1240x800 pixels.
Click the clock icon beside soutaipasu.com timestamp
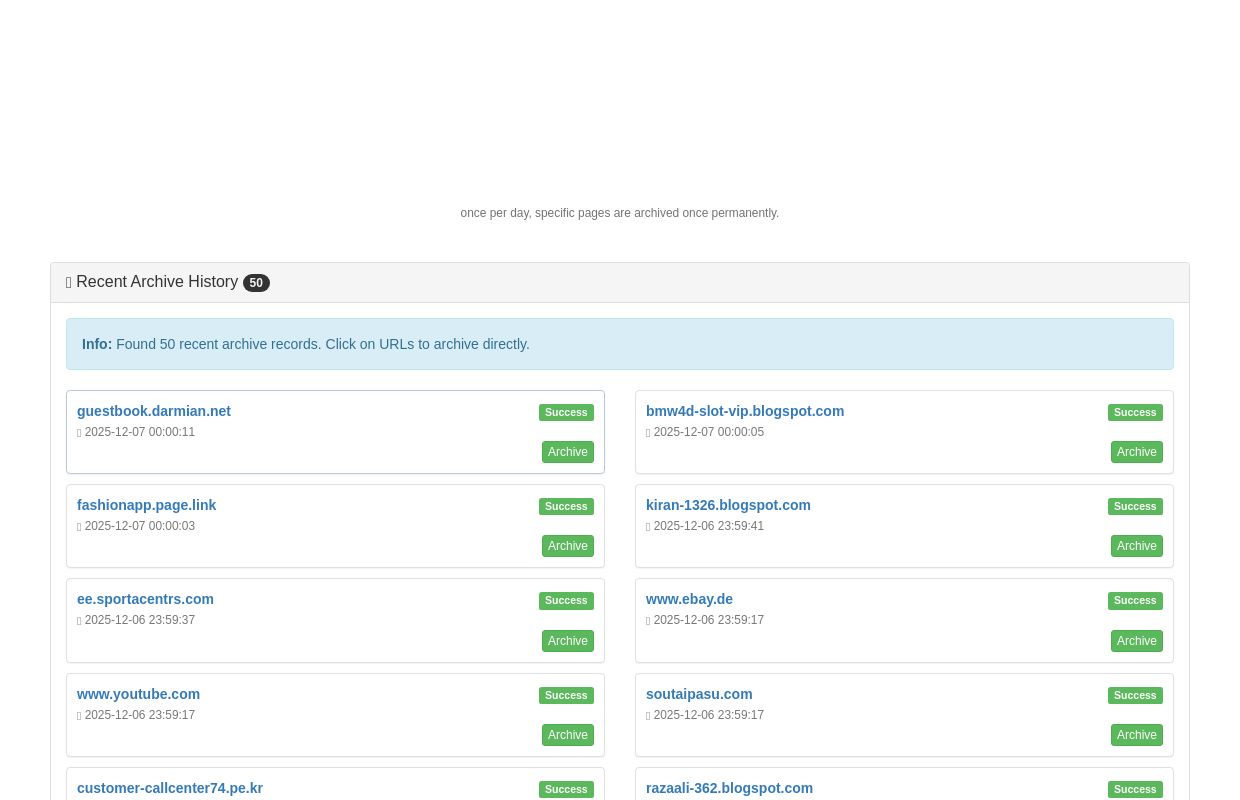(x=649, y=715)
